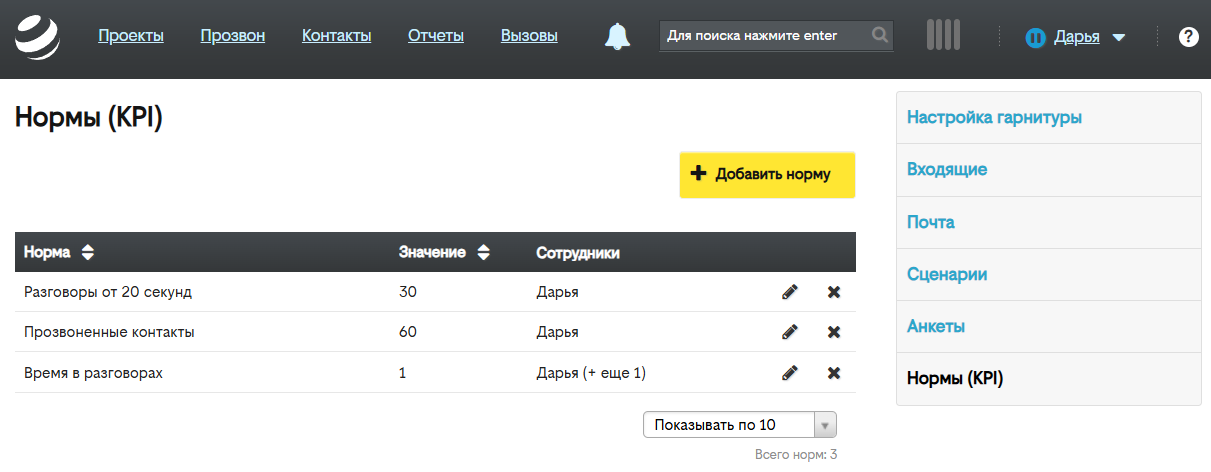Sort table by Значение column arrows
Screen dimensions: 1211x472
click(483, 253)
